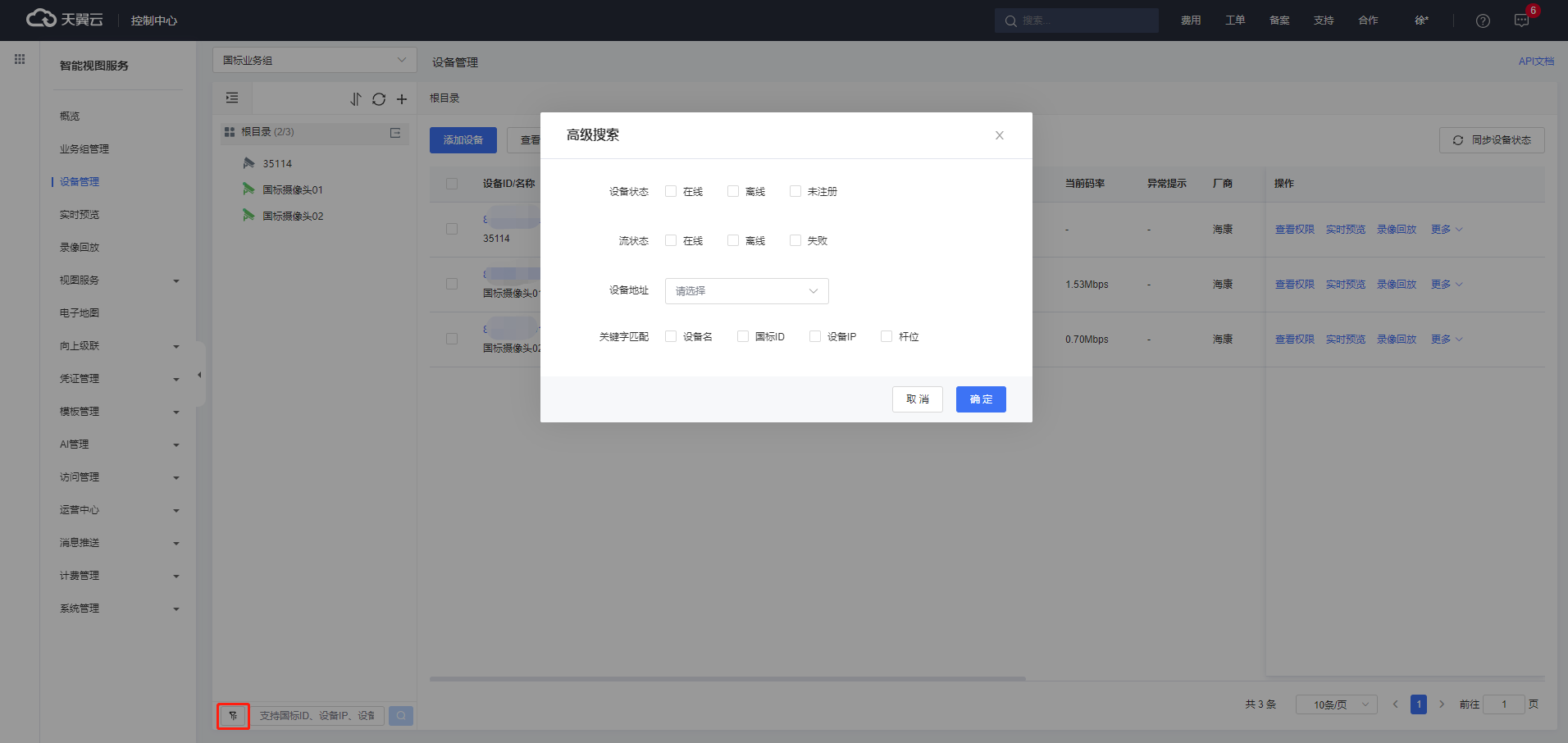1568x743 pixels.
Task: Click the advanced search filter icon
Action: [x=233, y=716]
